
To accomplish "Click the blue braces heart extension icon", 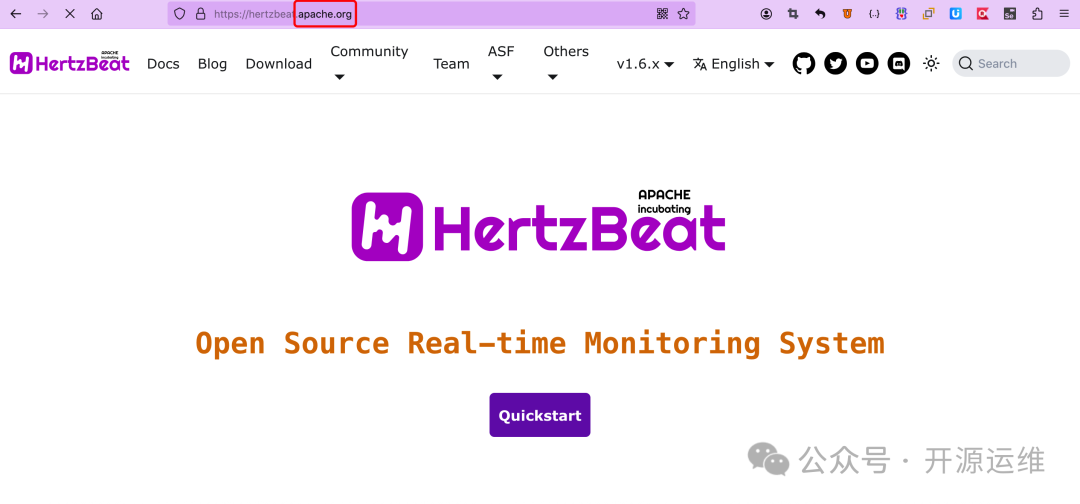I will click(x=902, y=14).
